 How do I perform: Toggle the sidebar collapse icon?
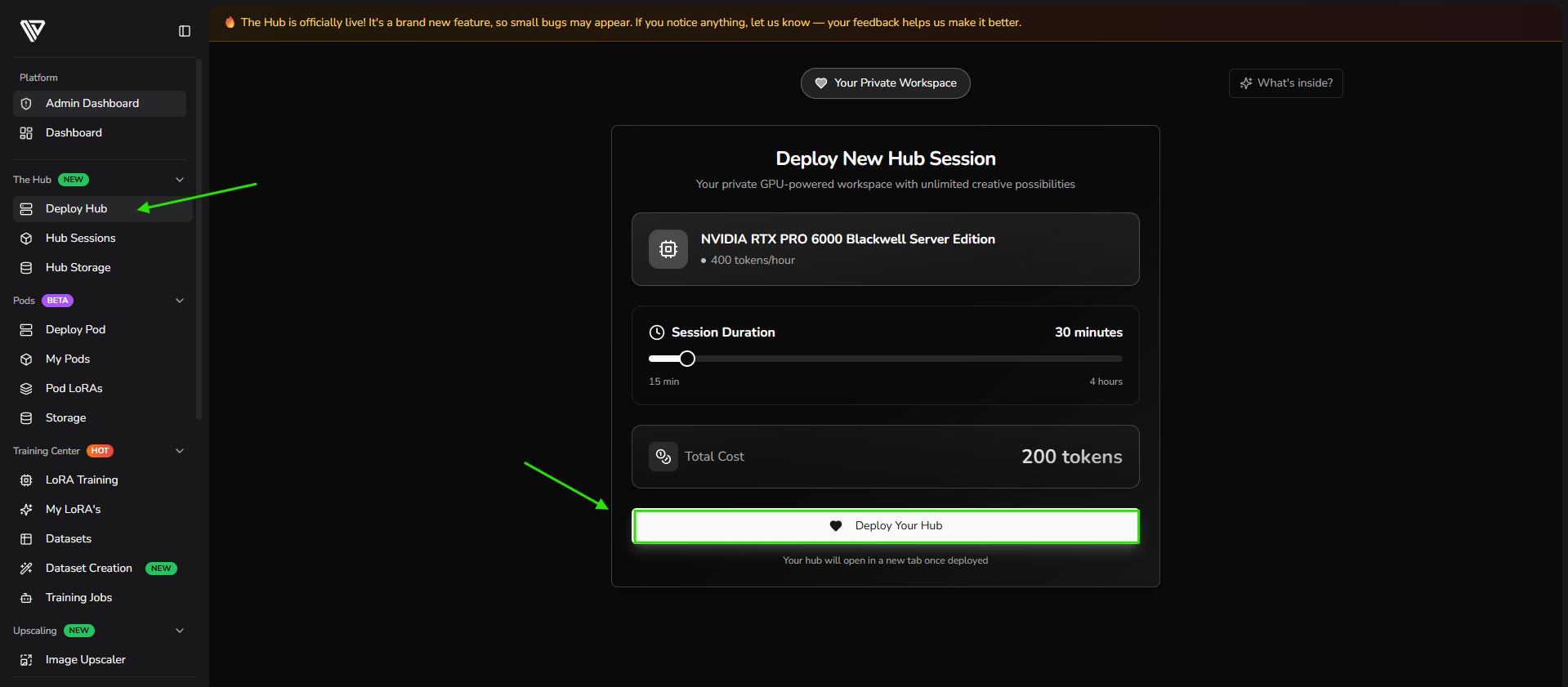tap(185, 31)
